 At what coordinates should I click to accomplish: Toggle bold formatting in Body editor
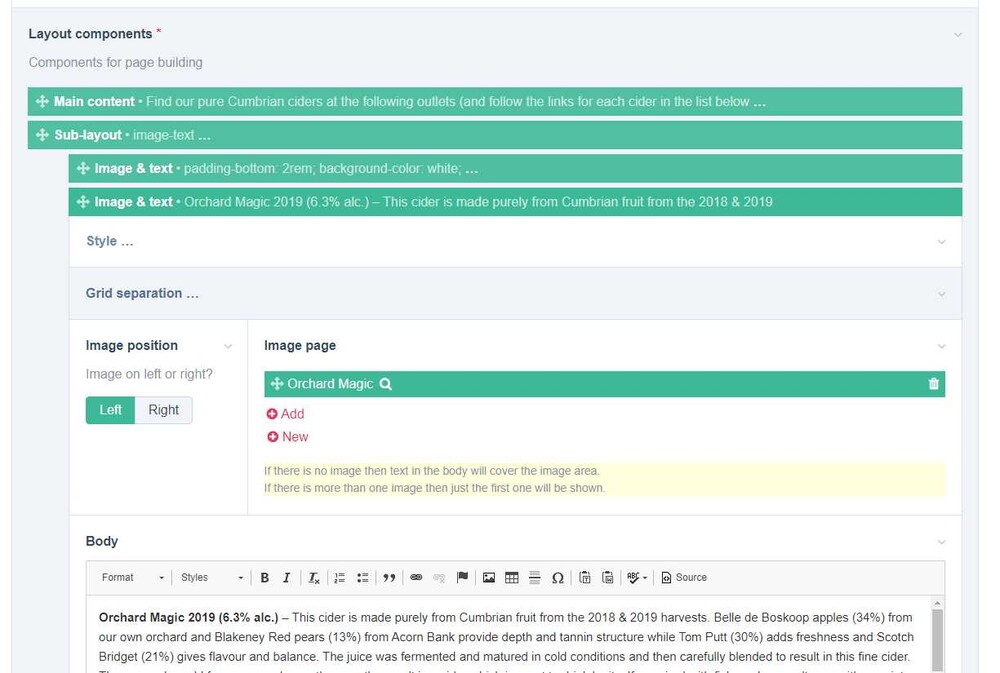click(265, 578)
